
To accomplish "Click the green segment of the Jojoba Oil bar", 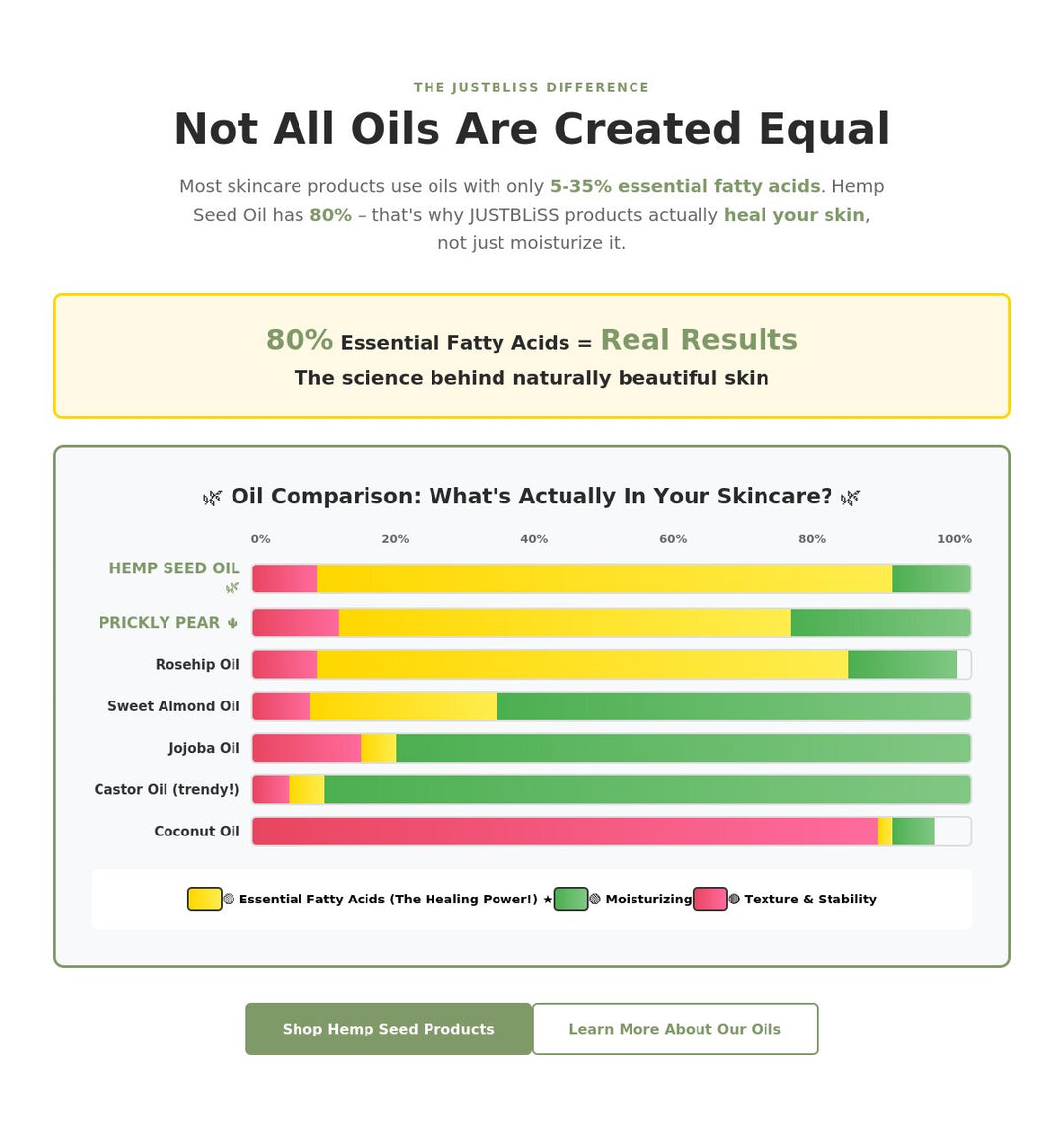I will [683, 748].
